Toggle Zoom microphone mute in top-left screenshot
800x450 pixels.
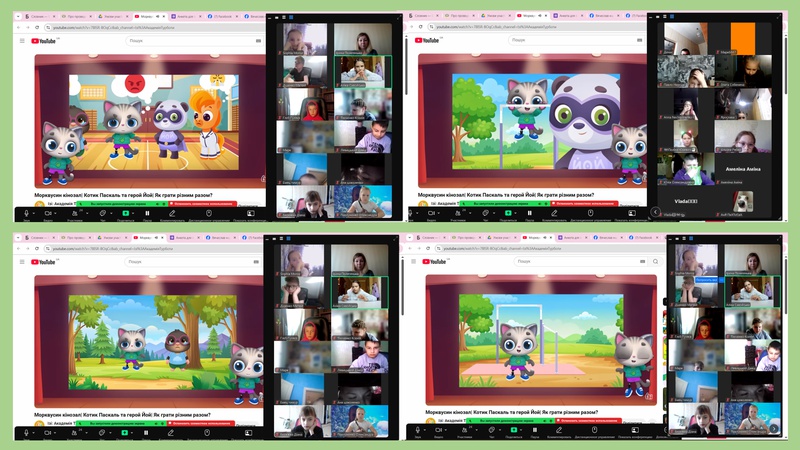click(27, 213)
